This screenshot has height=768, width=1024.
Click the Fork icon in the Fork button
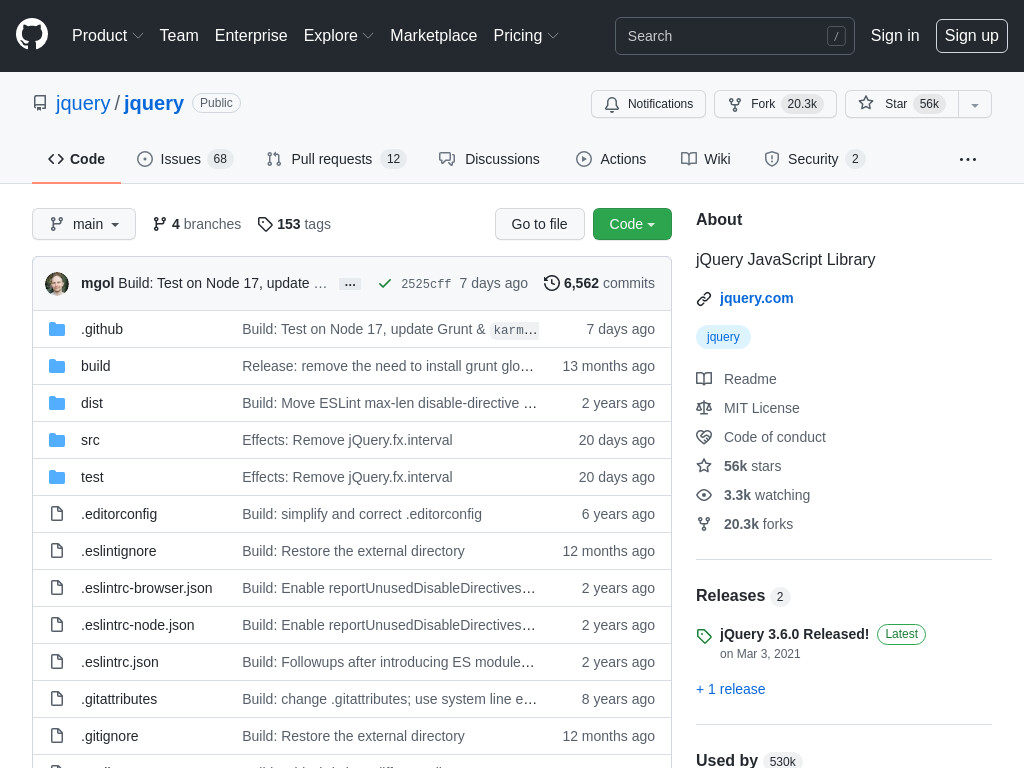pos(735,104)
